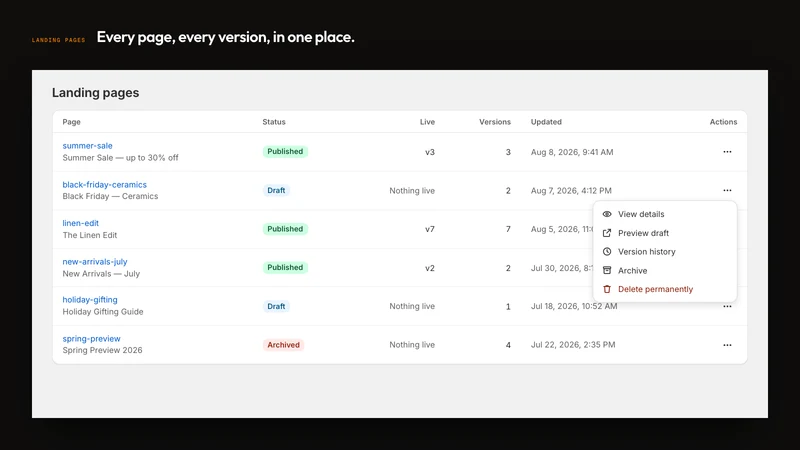Image resolution: width=800 pixels, height=450 pixels.
Task: Open actions menu for spring-preview row
Action: coord(727,345)
